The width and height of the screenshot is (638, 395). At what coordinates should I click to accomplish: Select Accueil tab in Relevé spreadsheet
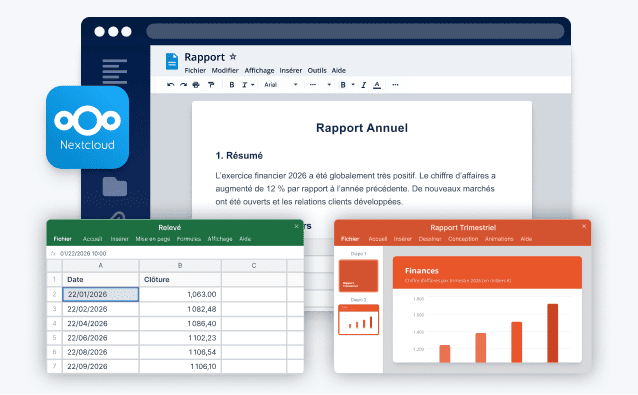pos(92,239)
